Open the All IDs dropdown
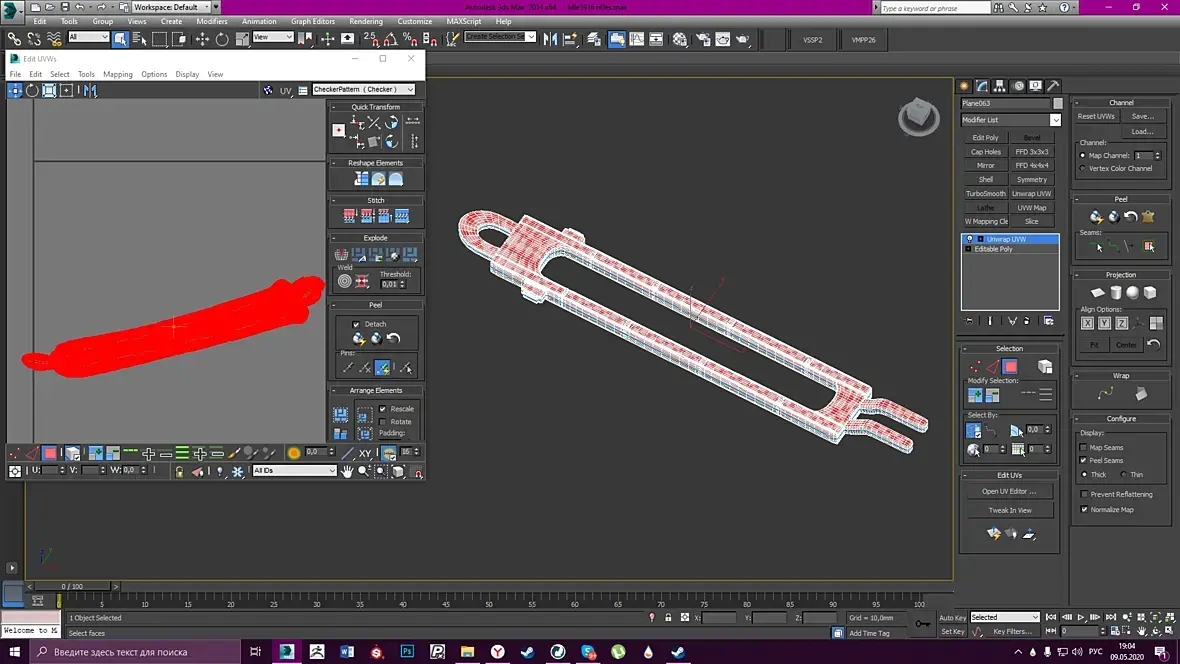Image resolution: width=1180 pixels, height=664 pixels. pyautogui.click(x=294, y=470)
